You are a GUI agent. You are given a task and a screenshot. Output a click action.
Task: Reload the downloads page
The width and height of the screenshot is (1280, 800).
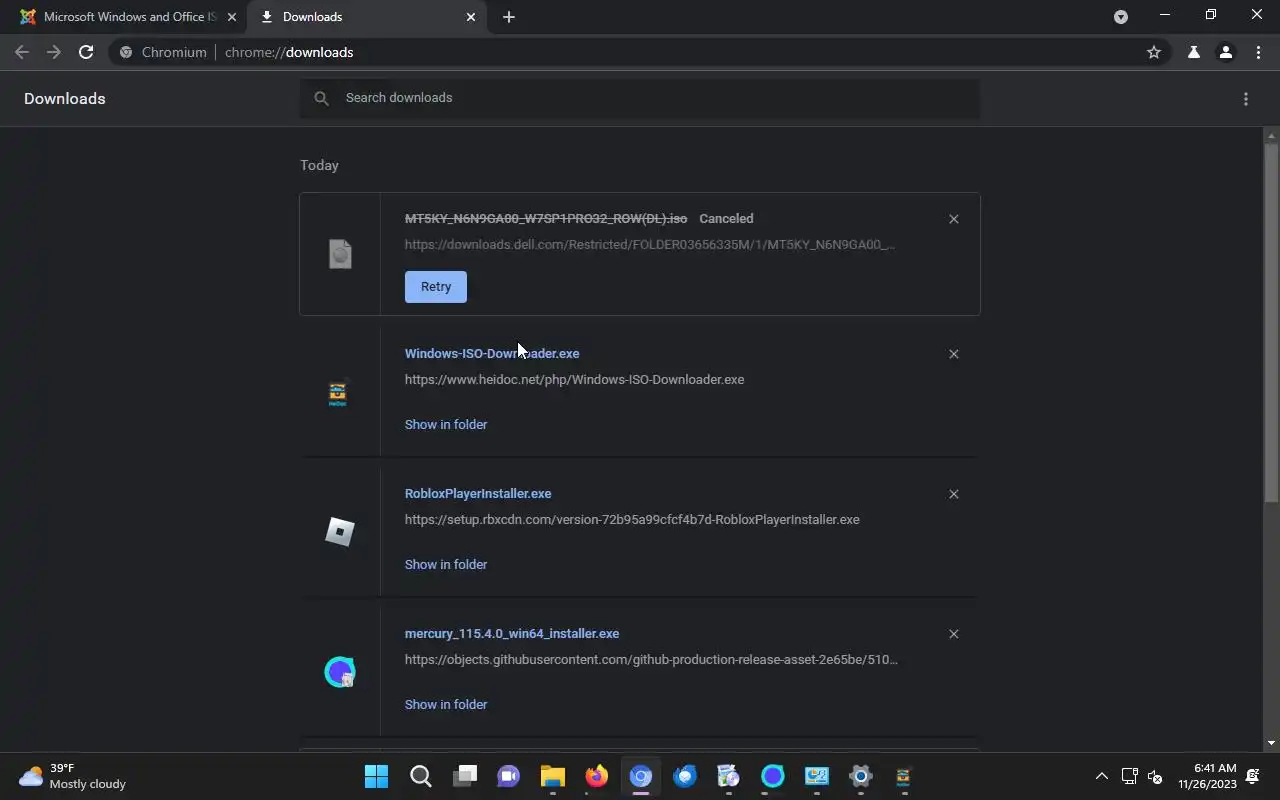[x=86, y=52]
